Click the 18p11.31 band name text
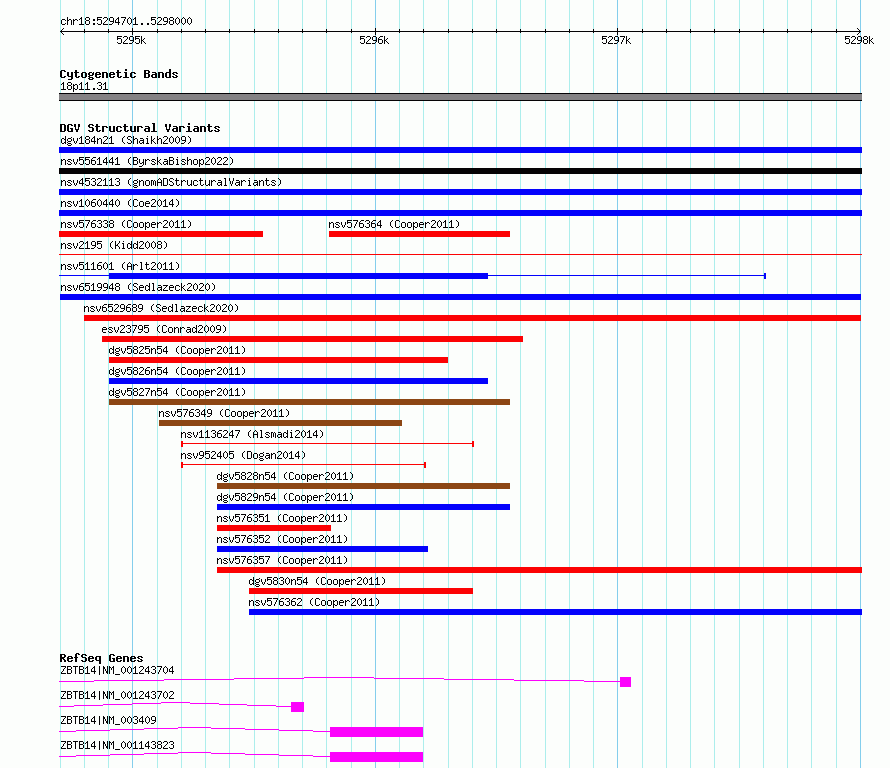Viewport: 890px width, 768px height. click(x=84, y=86)
